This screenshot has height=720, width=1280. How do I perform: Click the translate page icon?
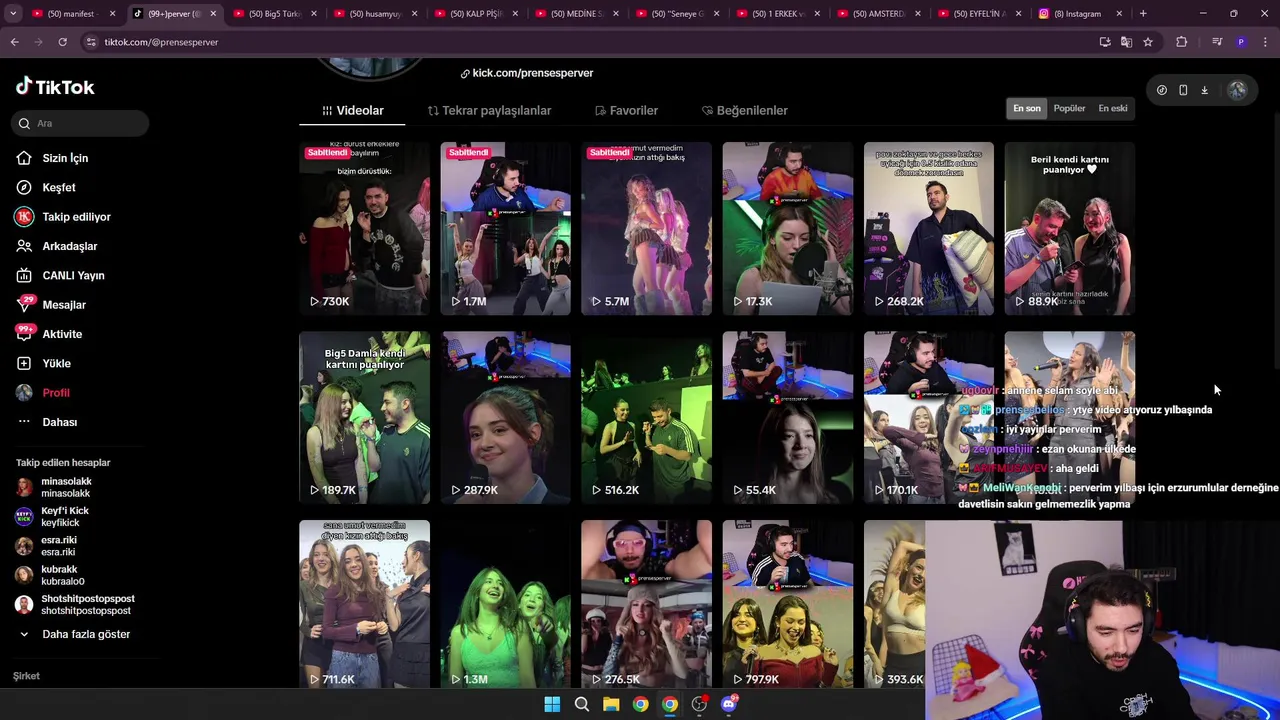click(1126, 42)
